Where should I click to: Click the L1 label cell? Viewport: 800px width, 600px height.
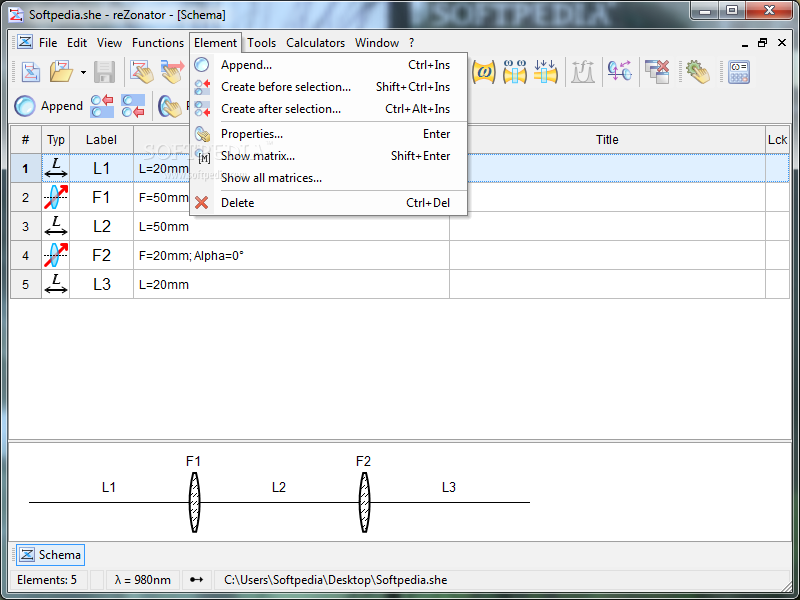[101, 168]
